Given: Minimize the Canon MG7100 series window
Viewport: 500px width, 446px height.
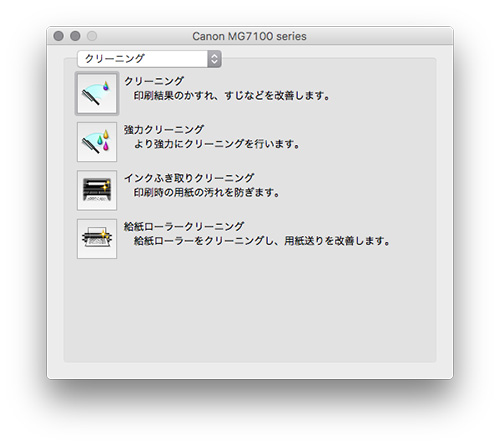Looking at the screenshot, I should tap(75, 36).
